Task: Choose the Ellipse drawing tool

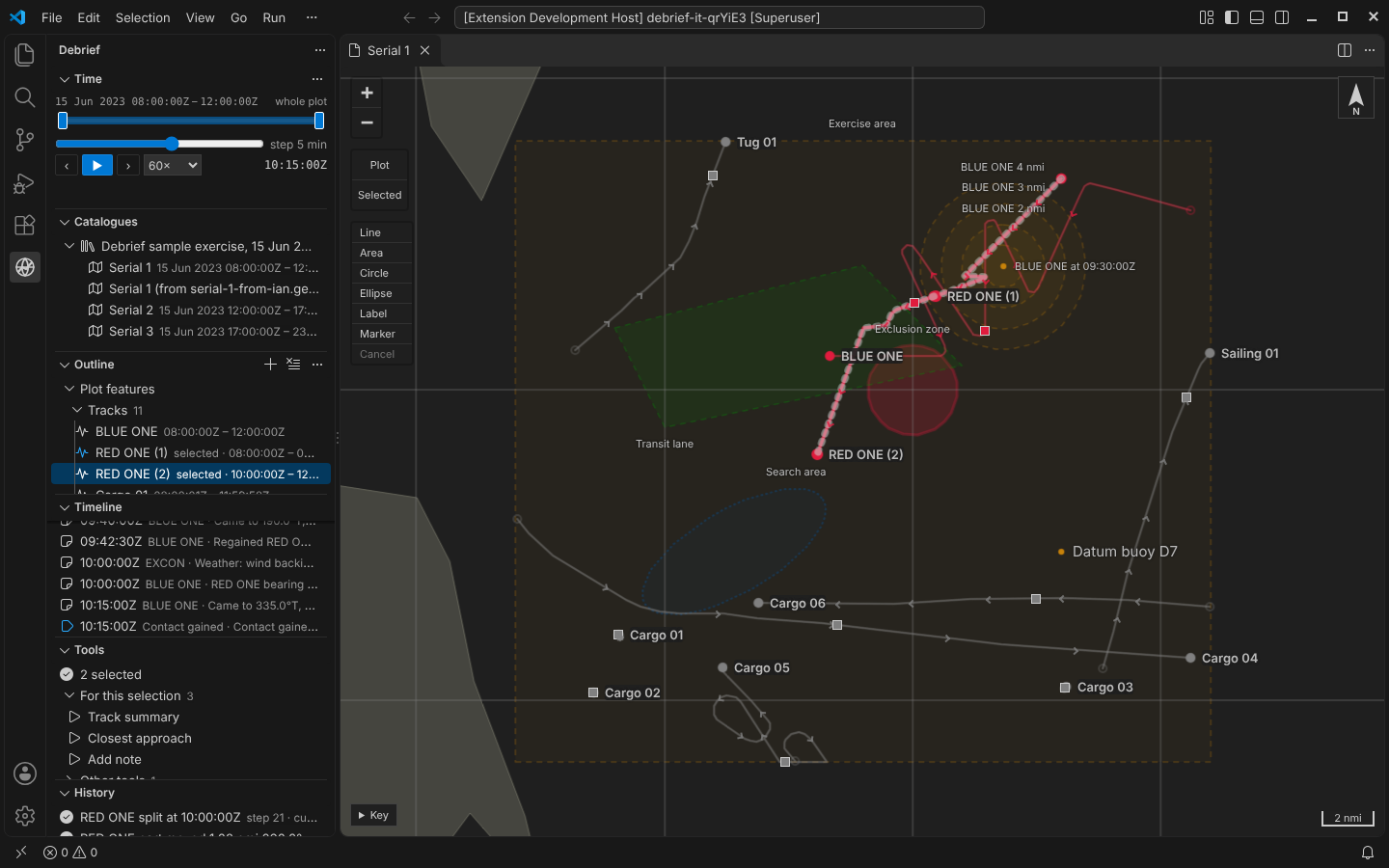Action: click(381, 293)
